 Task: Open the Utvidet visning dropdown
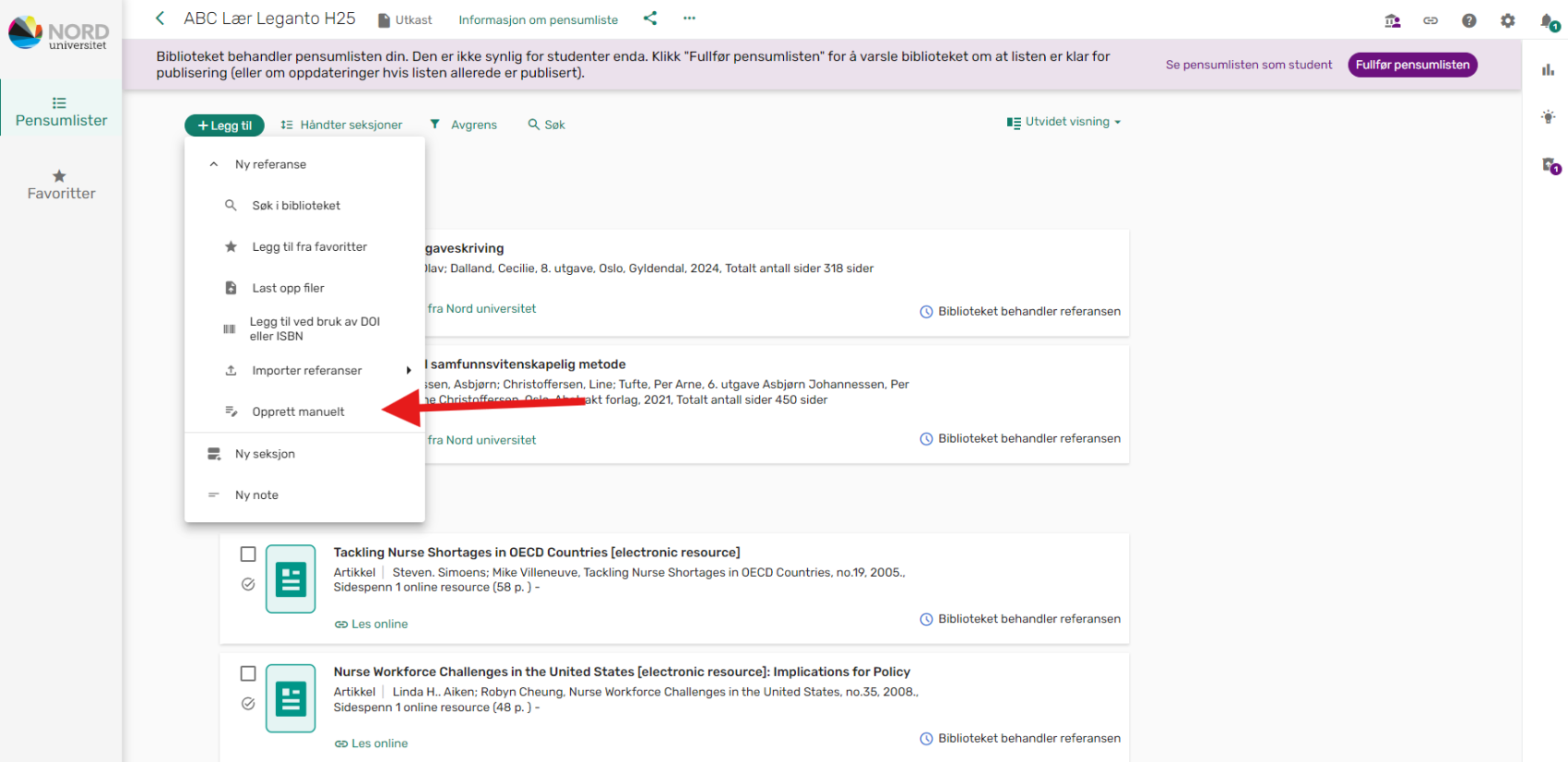(1063, 122)
